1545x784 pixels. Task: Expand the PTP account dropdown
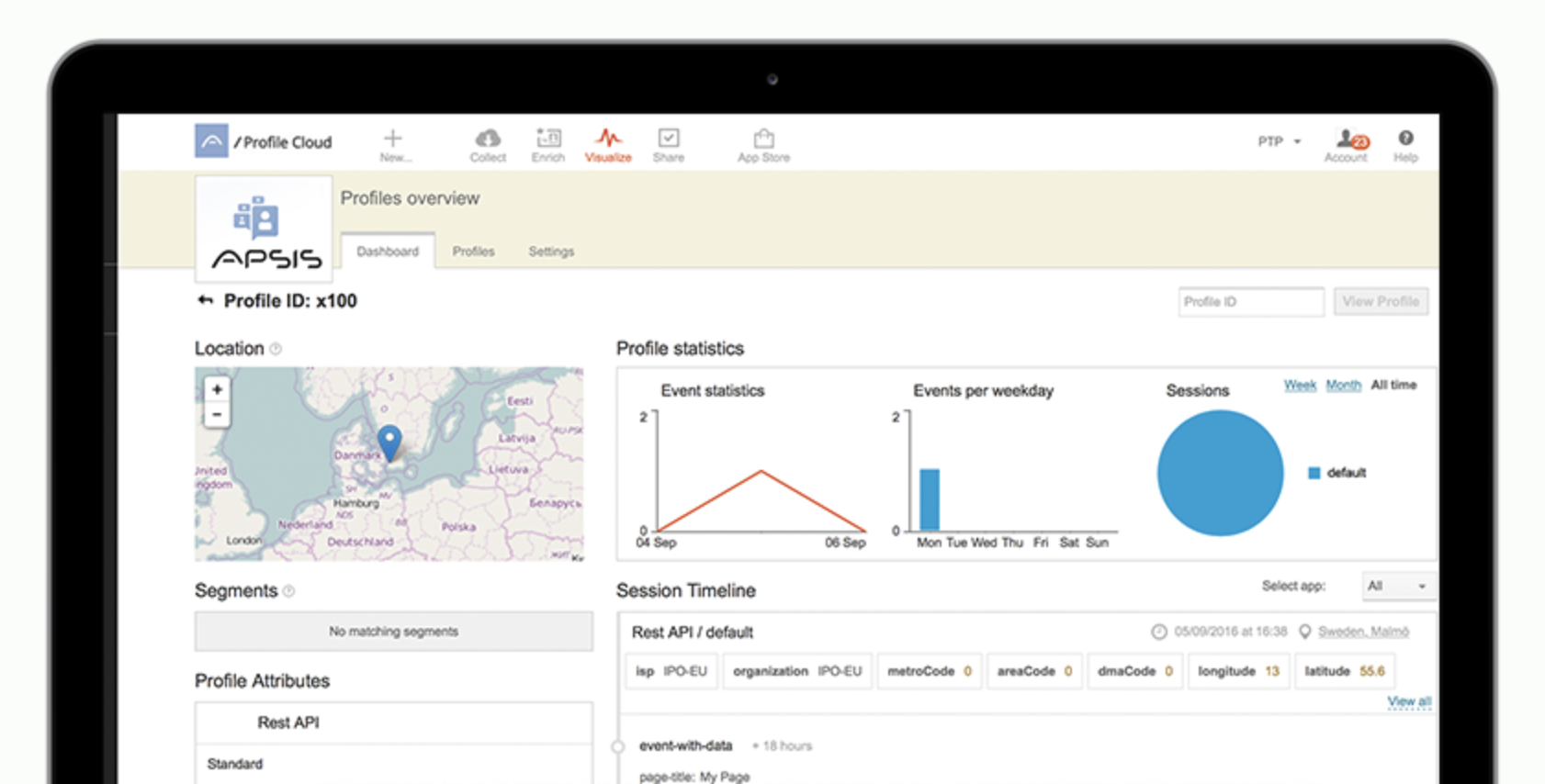tap(1280, 141)
